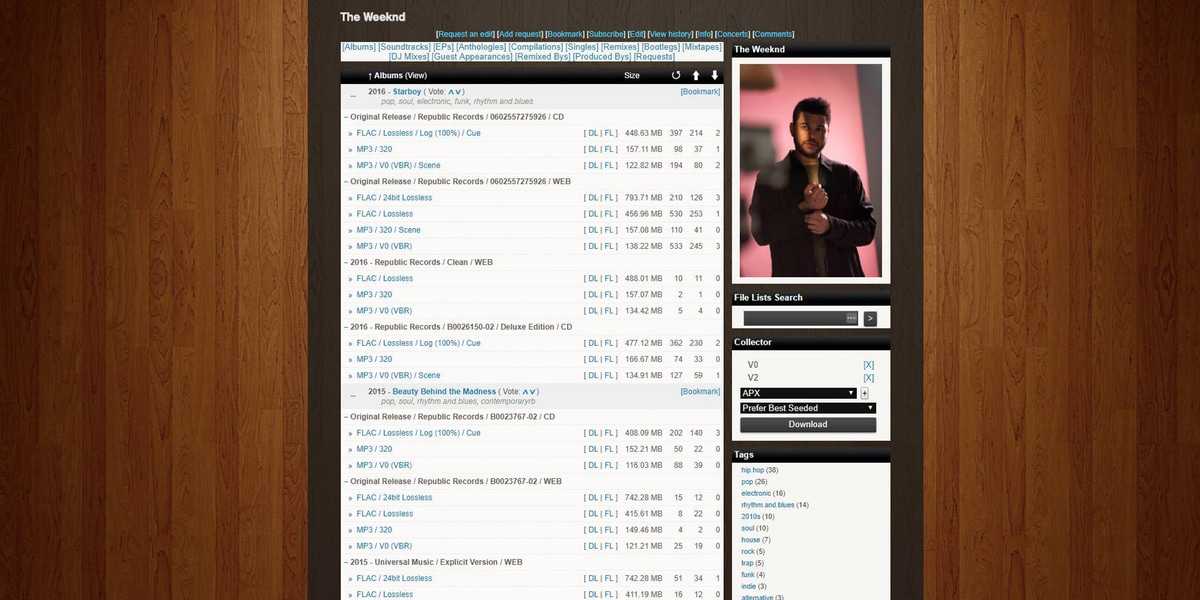The height and width of the screenshot is (600, 1200).
Task: Click the Collector Download button
Action: 808,424
